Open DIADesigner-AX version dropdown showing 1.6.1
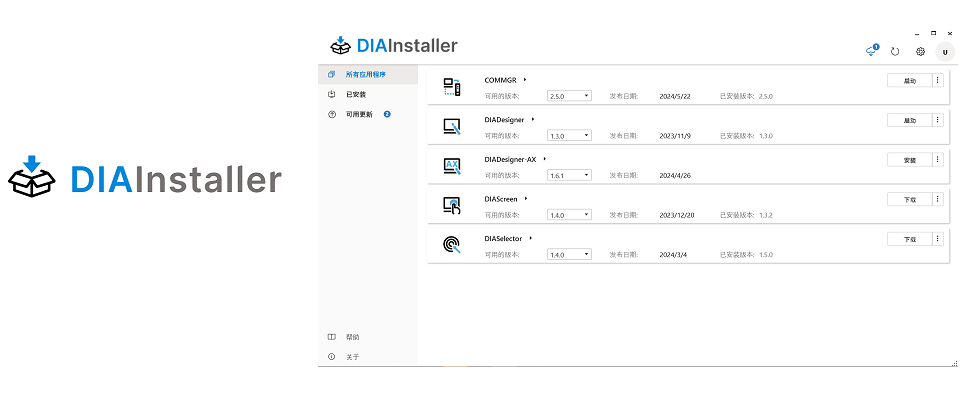The width and height of the screenshot is (975, 395). coord(570,175)
